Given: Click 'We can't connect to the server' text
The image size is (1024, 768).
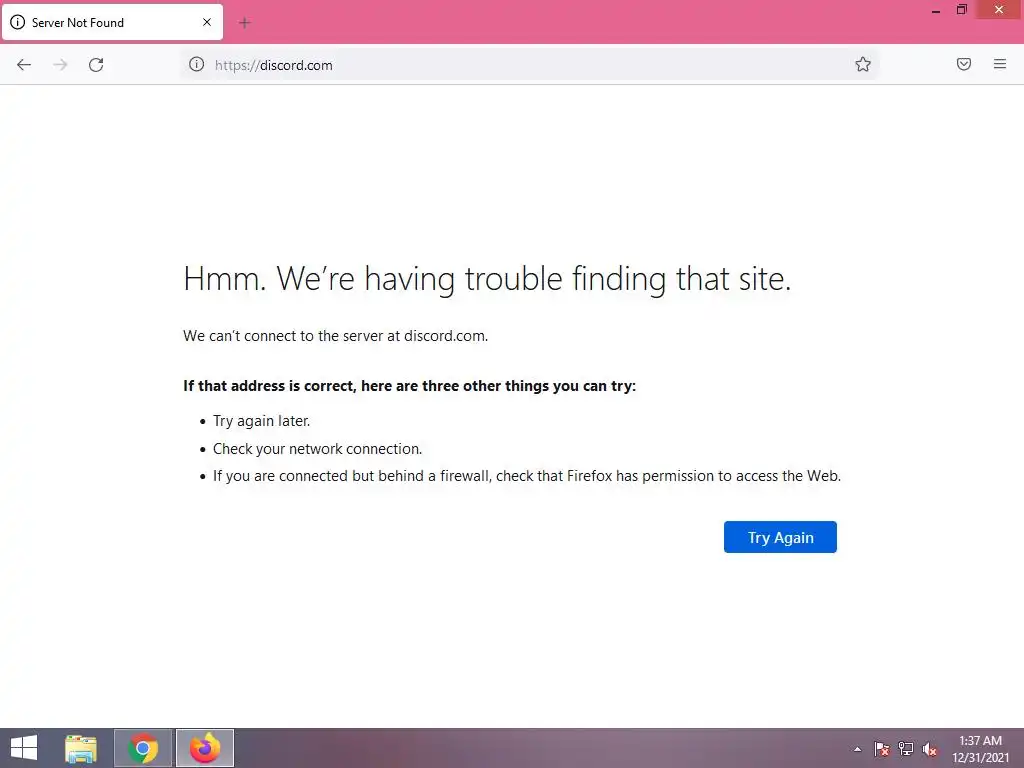Looking at the screenshot, I should (x=336, y=336).
